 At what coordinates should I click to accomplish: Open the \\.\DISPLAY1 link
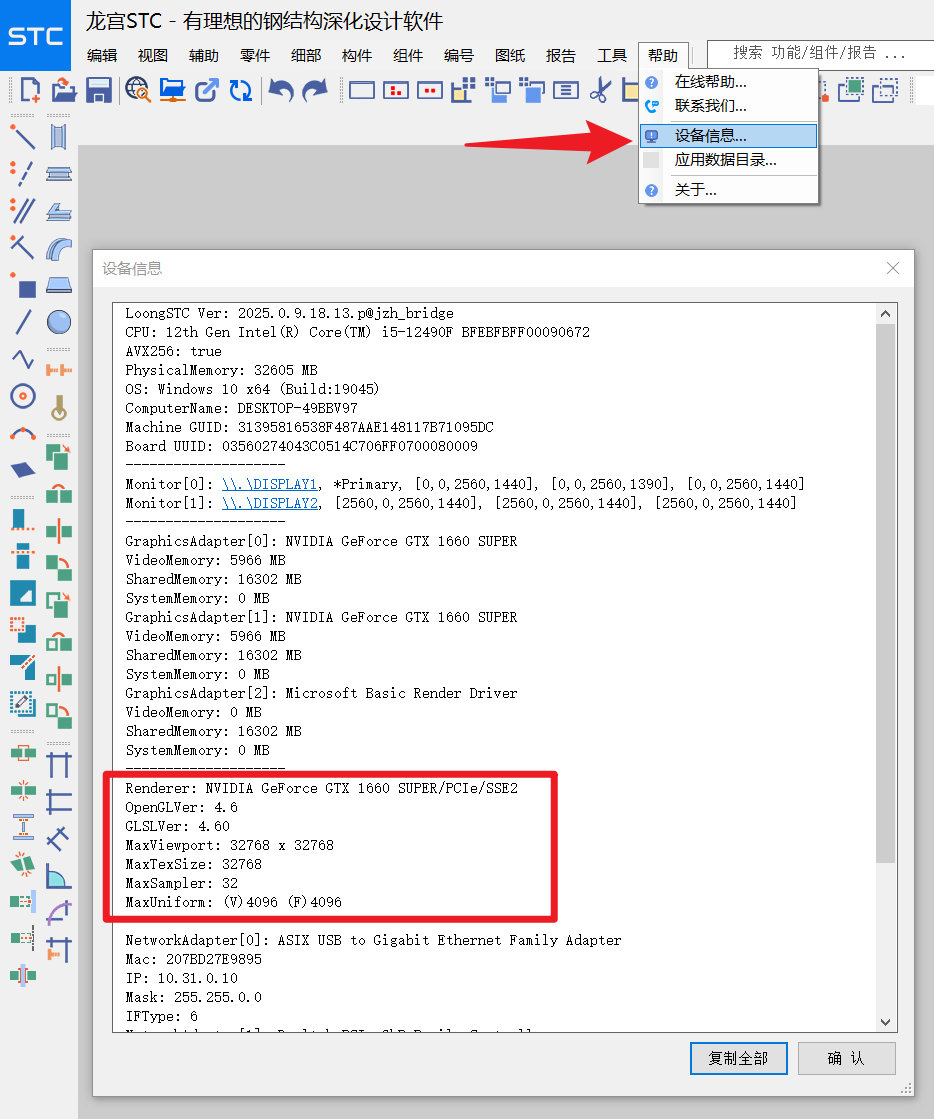[x=269, y=484]
